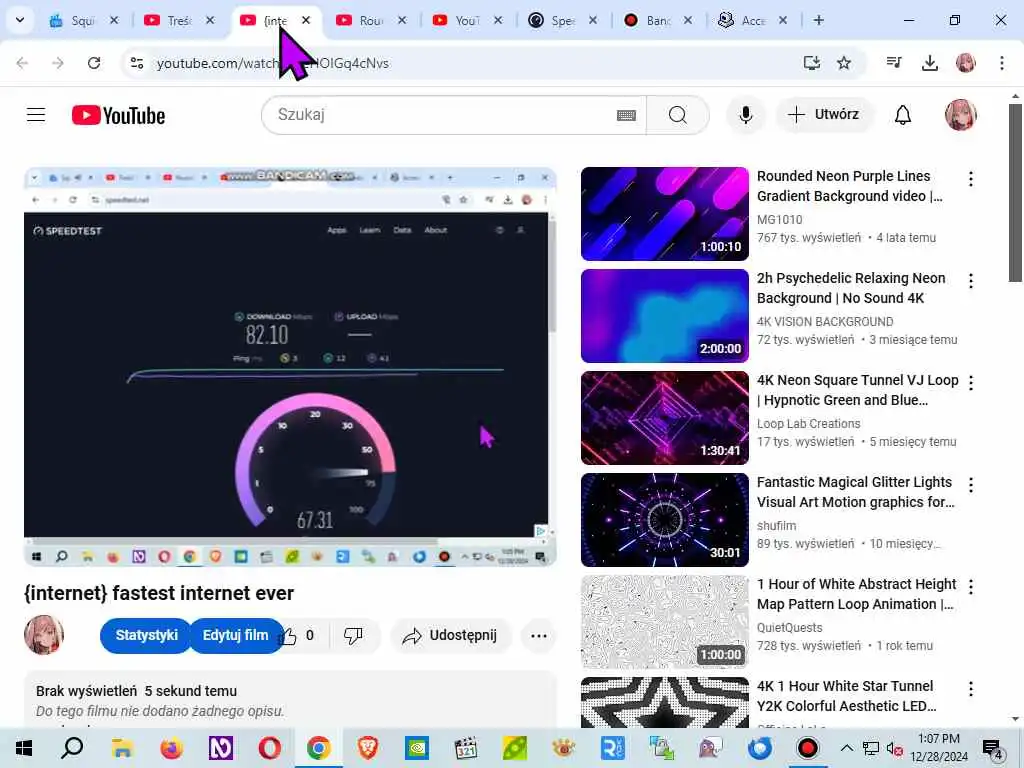
Task: Click the magnifier search button
Action: click(677, 115)
